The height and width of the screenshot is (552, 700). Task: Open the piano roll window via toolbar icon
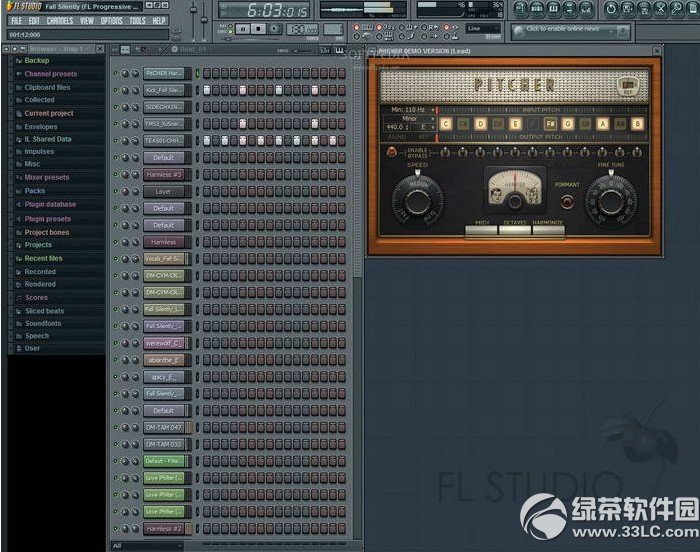[553, 8]
